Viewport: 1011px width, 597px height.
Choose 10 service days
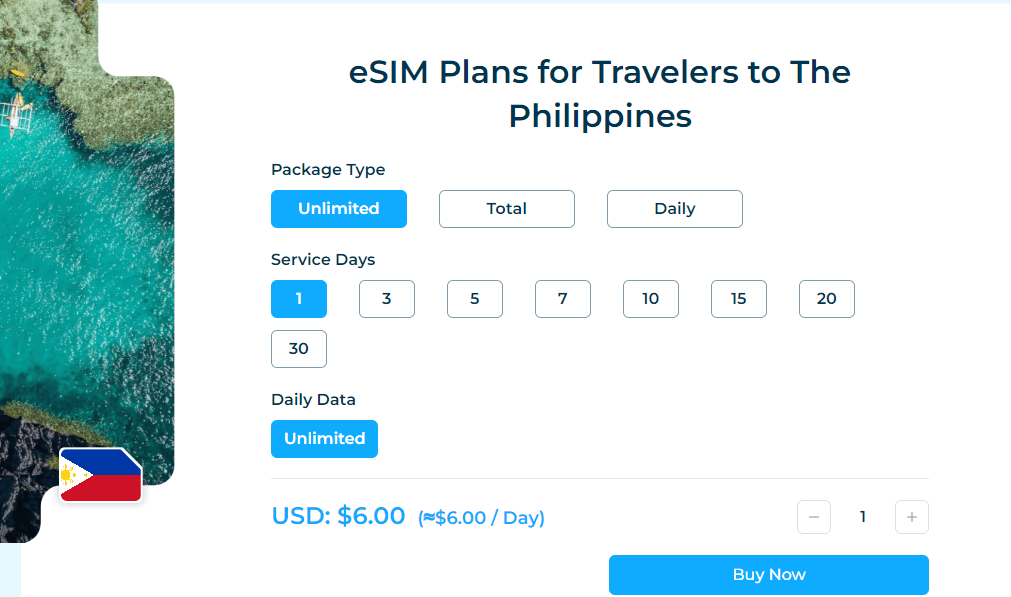[651, 299]
